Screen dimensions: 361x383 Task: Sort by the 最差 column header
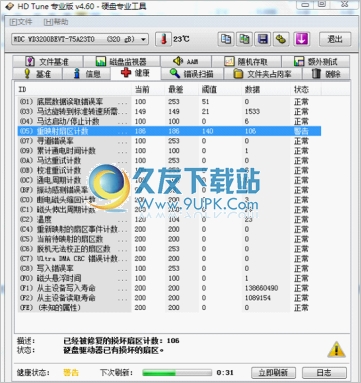[x=182, y=89]
